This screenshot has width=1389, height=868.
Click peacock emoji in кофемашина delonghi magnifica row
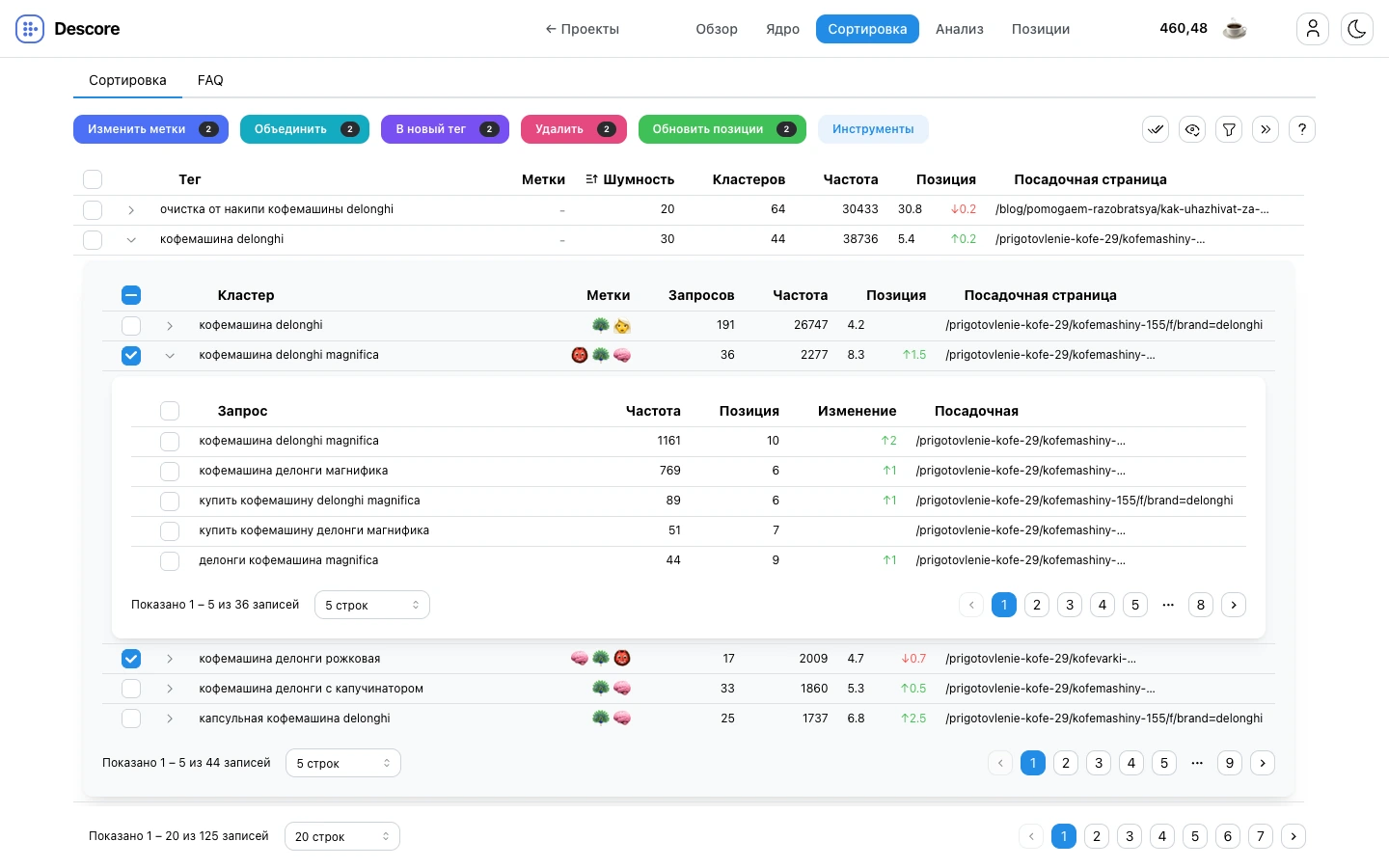[x=601, y=355]
